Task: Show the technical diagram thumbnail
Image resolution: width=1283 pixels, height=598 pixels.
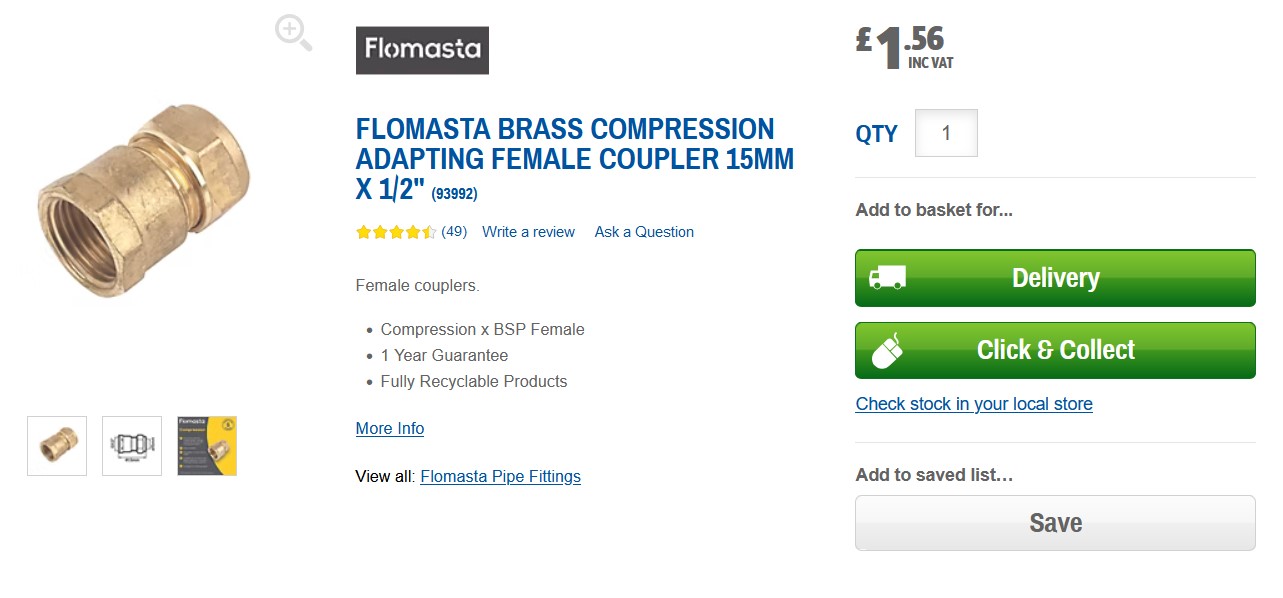Action: point(132,446)
